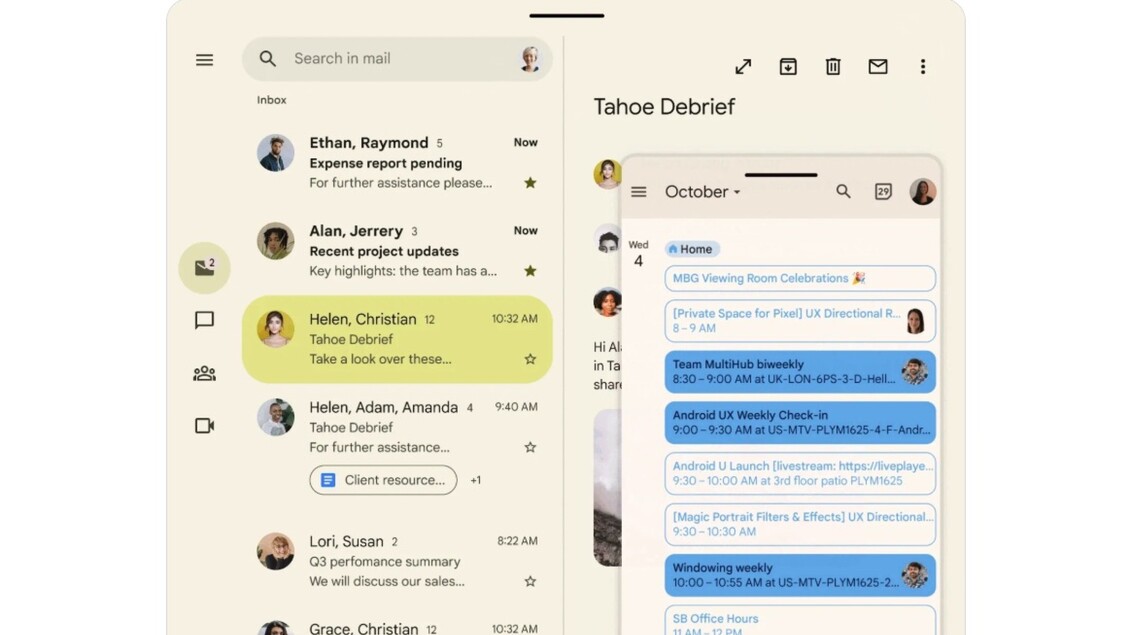
Task: Unstar the Alan, Jerrery email
Action: click(531, 271)
